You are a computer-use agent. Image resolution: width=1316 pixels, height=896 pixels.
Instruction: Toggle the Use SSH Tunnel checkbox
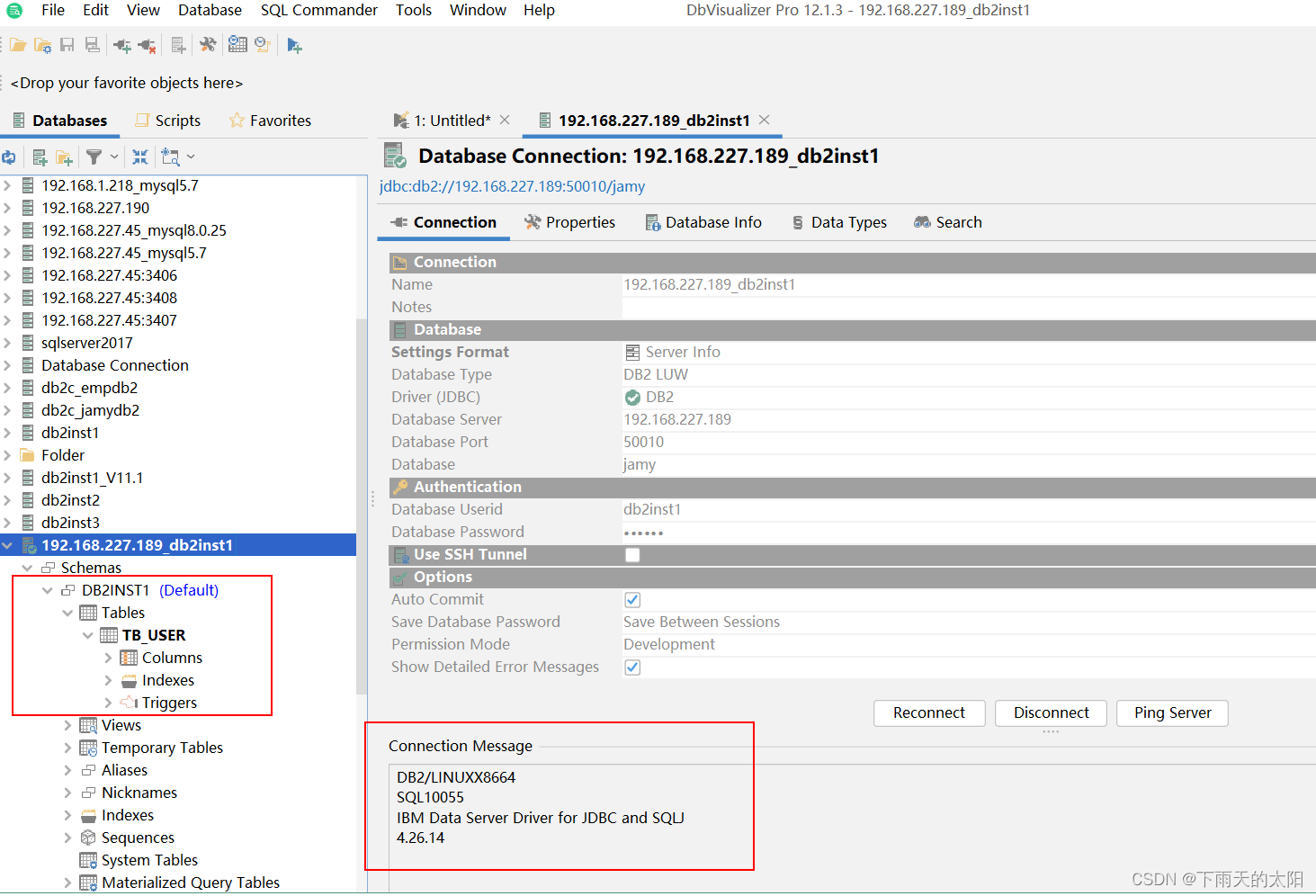pyautogui.click(x=632, y=555)
